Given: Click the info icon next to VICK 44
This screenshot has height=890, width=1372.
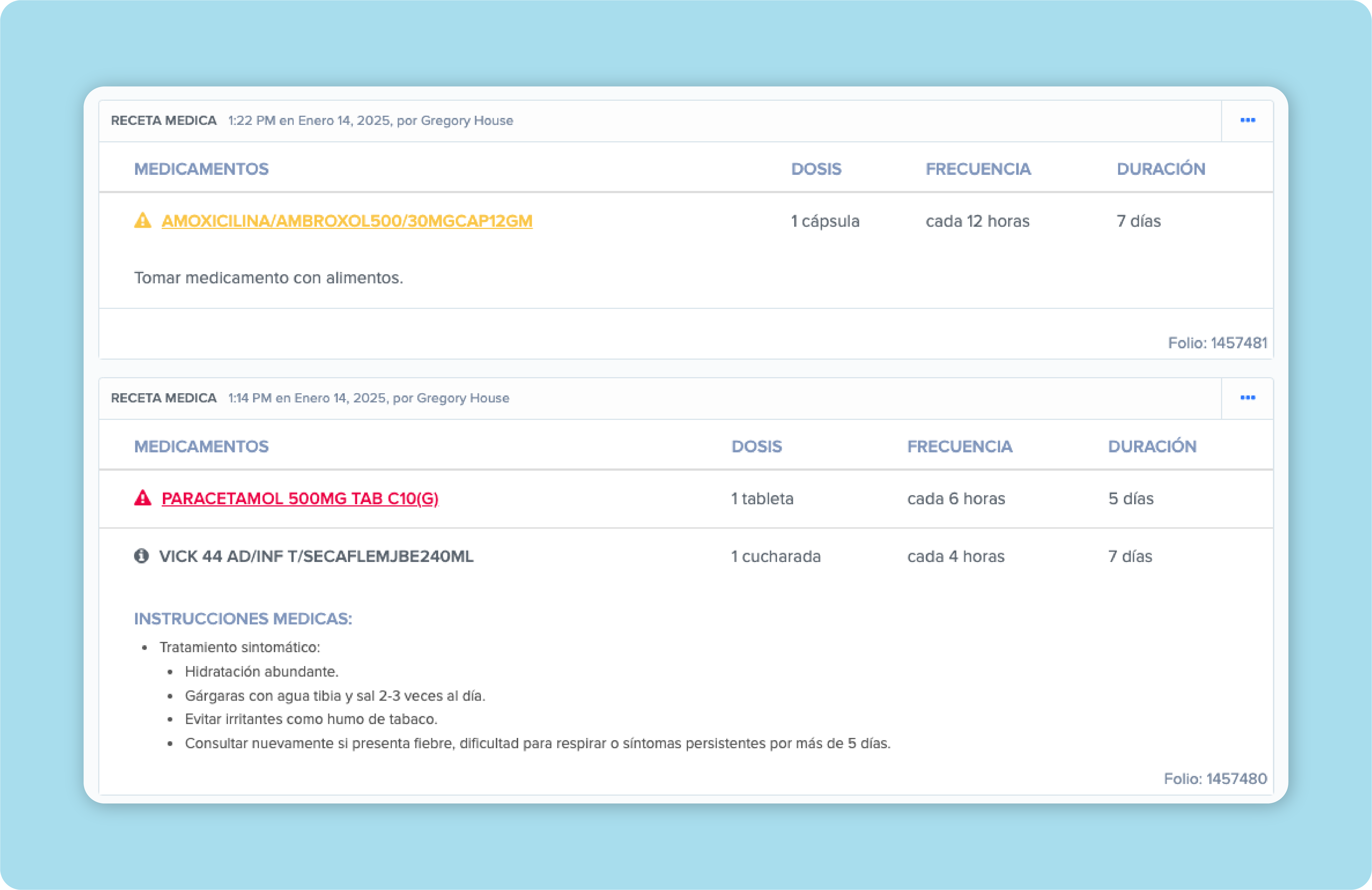Looking at the screenshot, I should 141,556.
